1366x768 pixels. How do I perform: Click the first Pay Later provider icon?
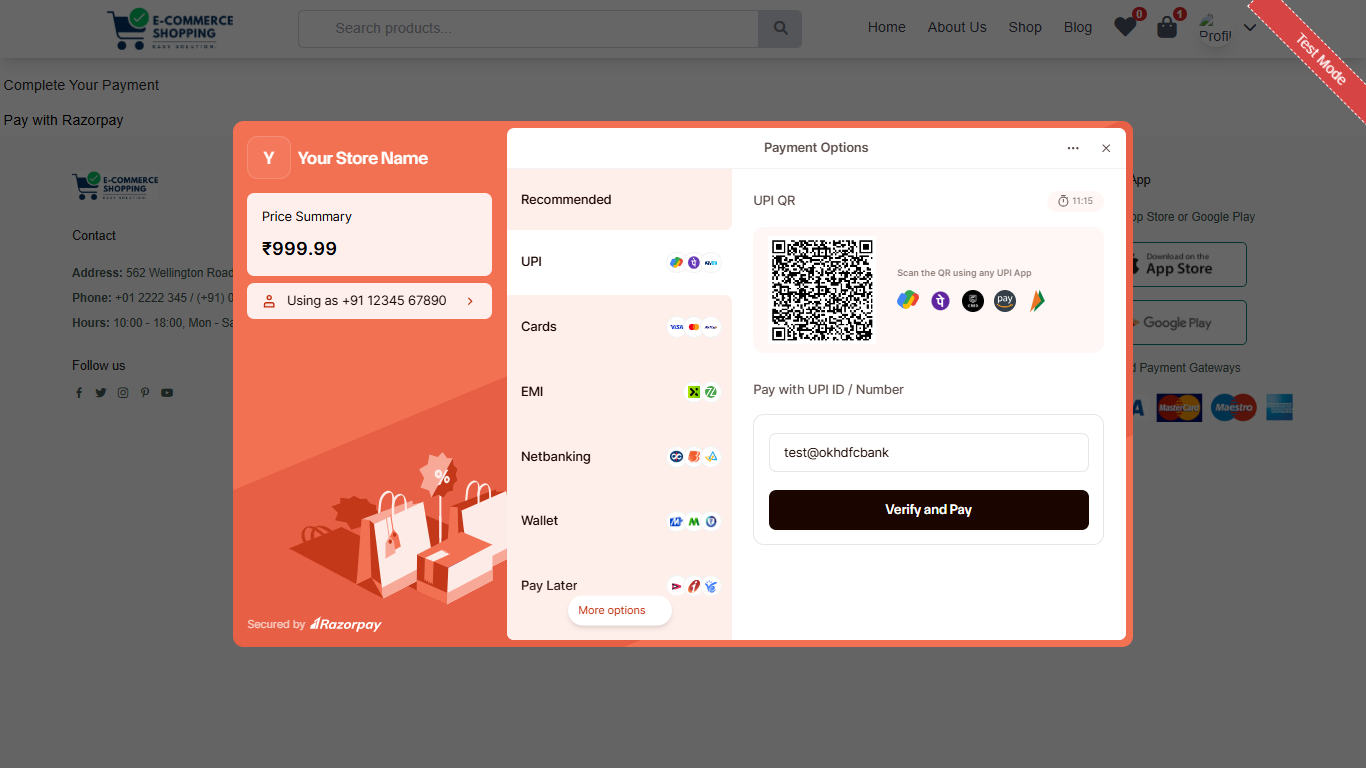pos(676,586)
